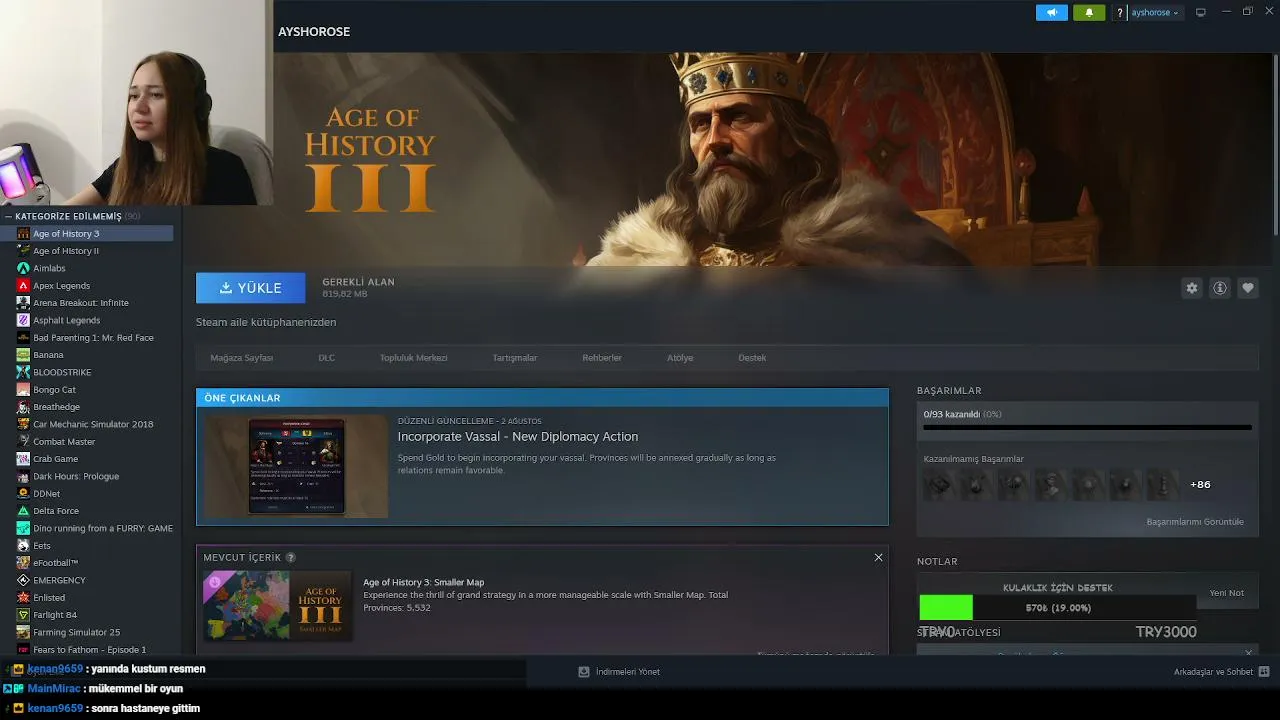The width and height of the screenshot is (1280, 720).
Task: Select Age of History II game icon
Action: (x=23, y=251)
